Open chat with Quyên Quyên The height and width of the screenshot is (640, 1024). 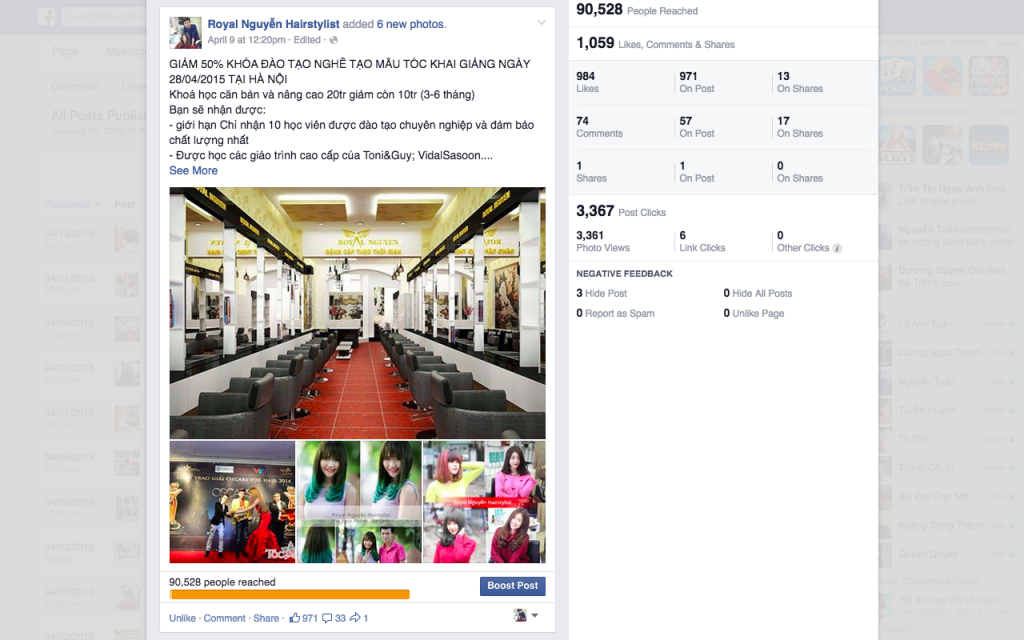948,554
